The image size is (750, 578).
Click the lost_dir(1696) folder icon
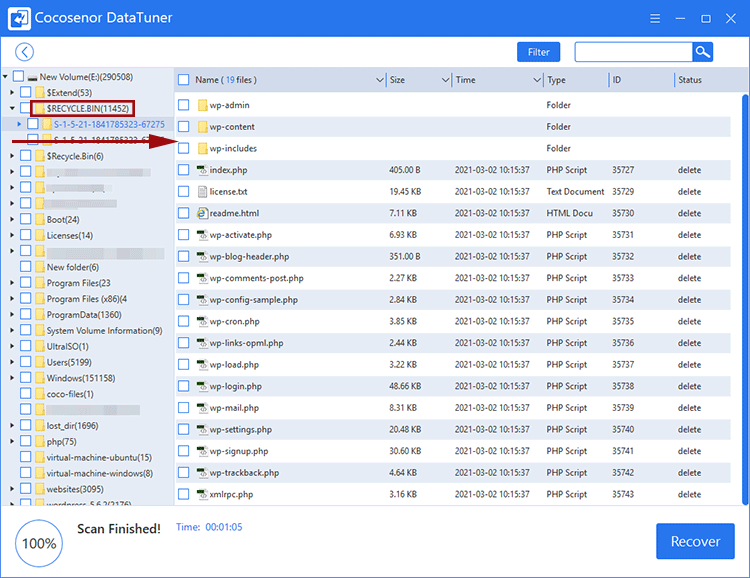(x=40, y=425)
